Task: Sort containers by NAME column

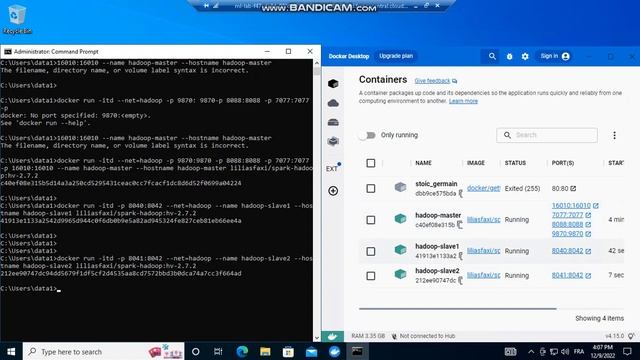Action: [423, 163]
